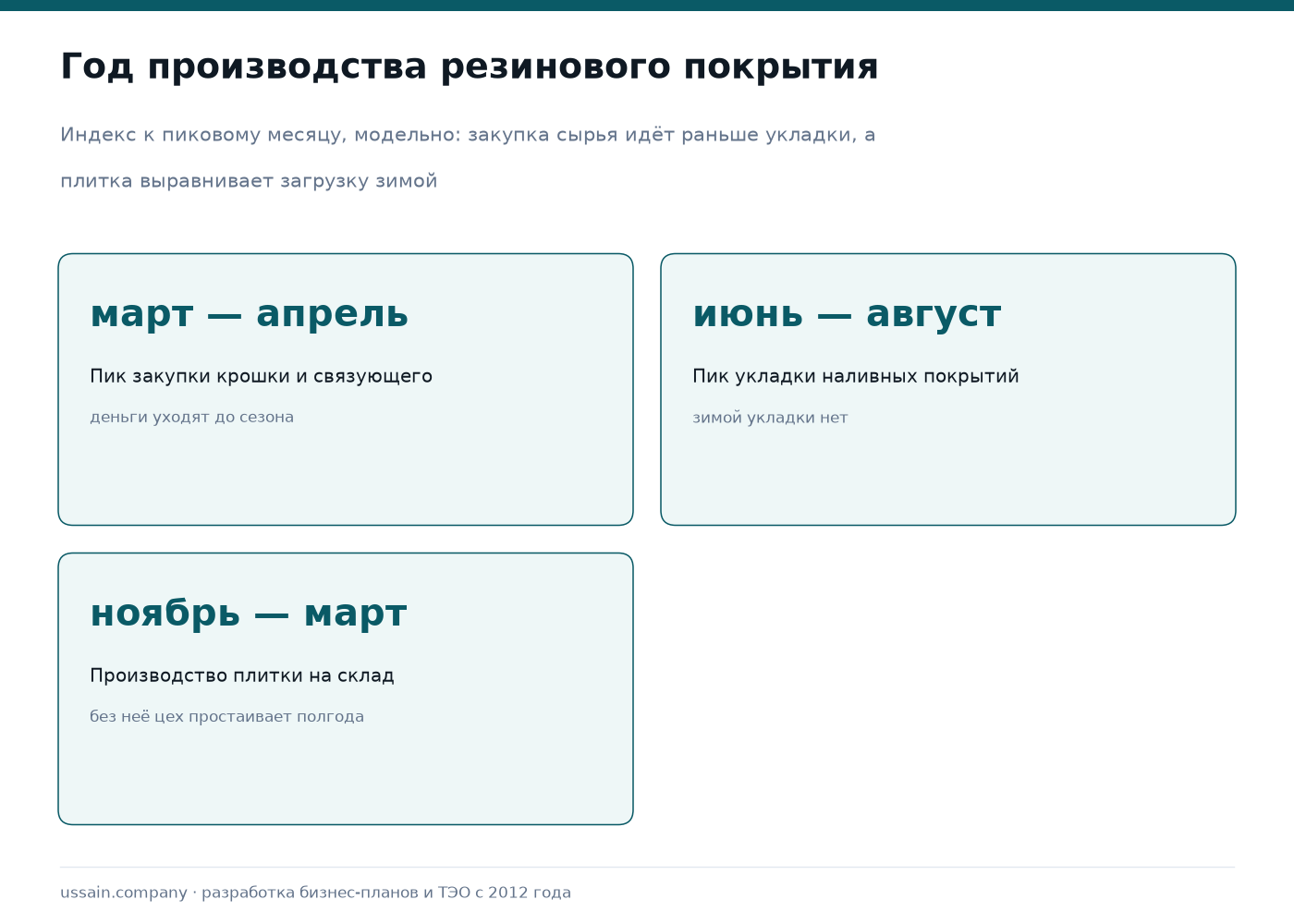Select subtitle line starting 'Индекс к пиковому месяцу'

(x=468, y=135)
